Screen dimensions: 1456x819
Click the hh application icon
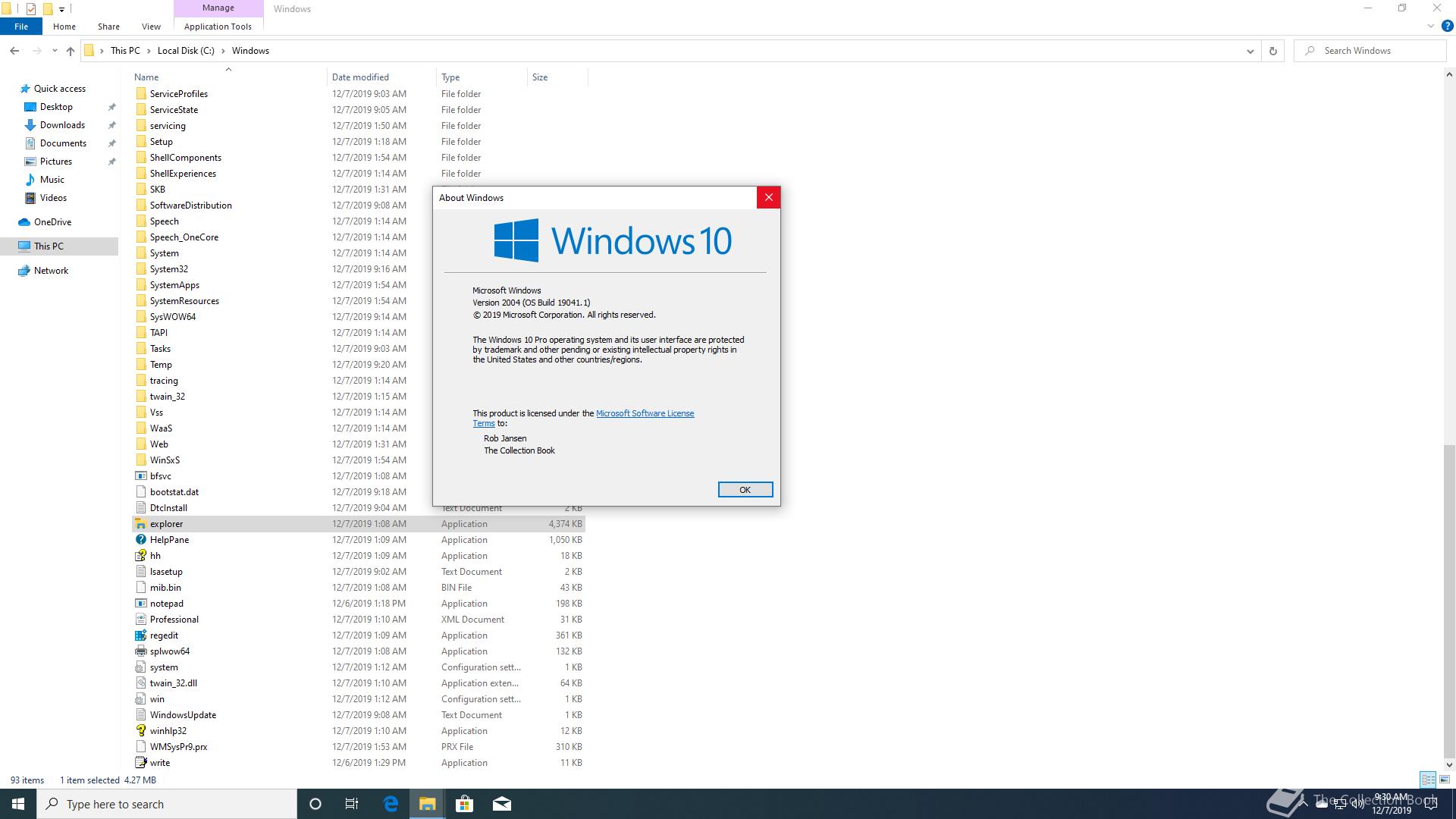(140, 556)
